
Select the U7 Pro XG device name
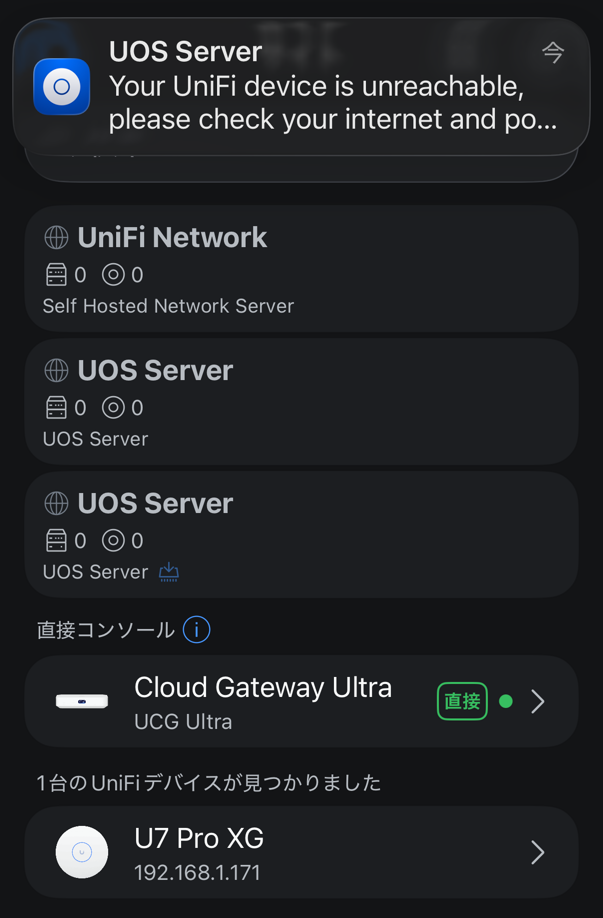[x=199, y=839]
